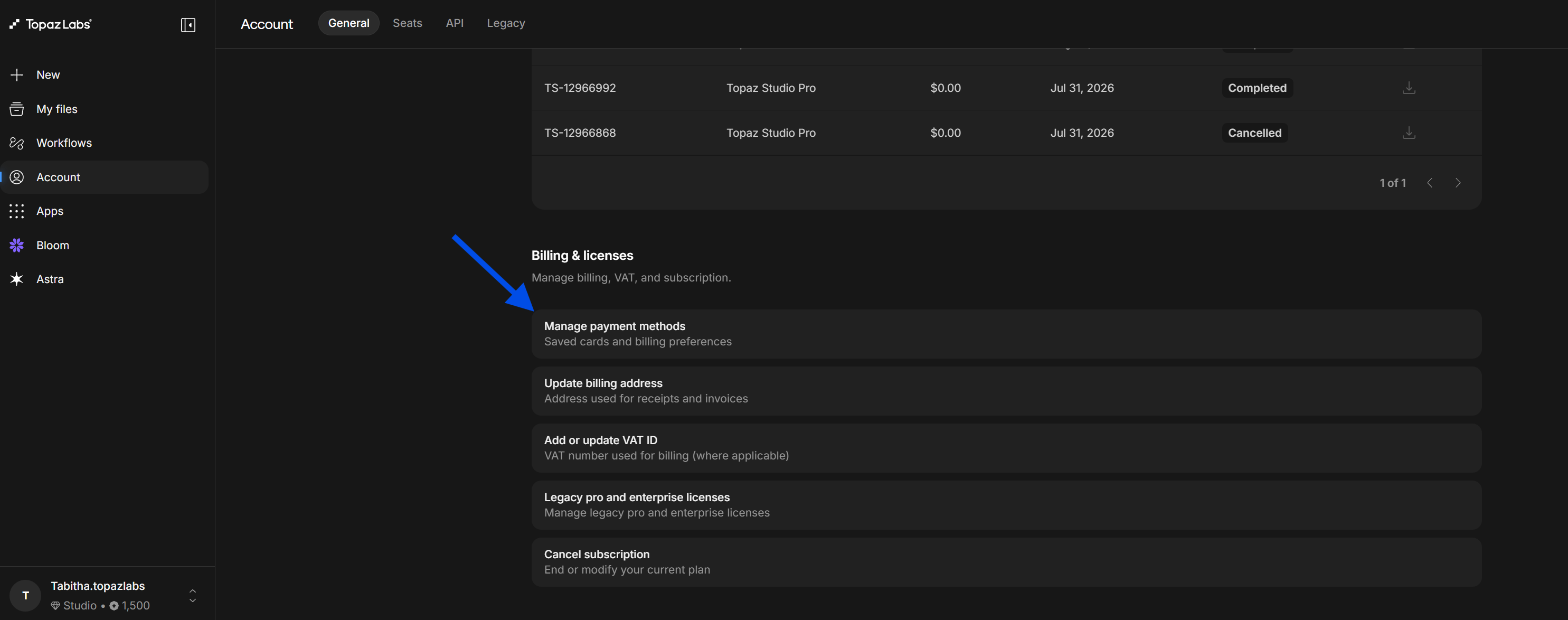Switch to the Seats tab
This screenshot has height=620, width=1568.
(407, 23)
